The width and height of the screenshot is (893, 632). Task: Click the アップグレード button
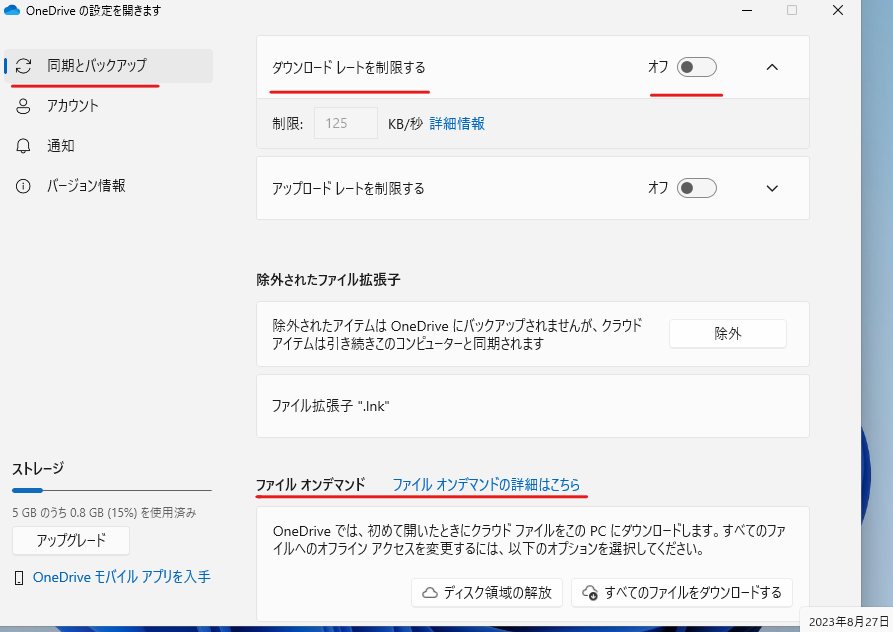click(71, 540)
